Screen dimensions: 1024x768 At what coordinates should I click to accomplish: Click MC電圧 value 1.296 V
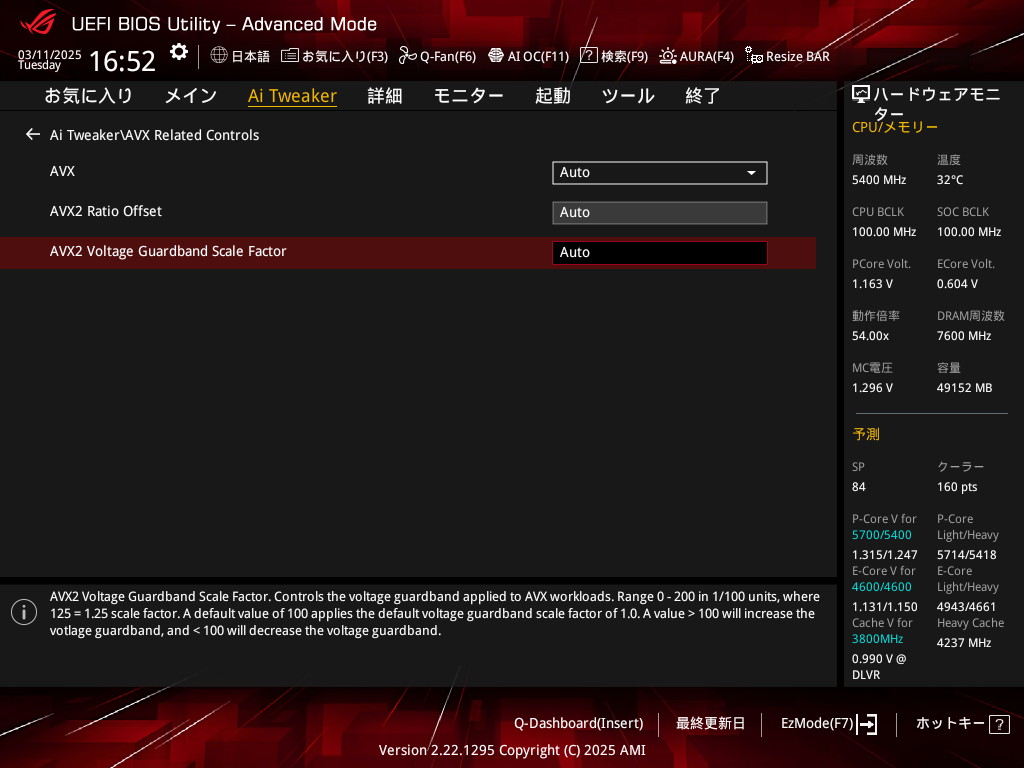[x=872, y=388]
